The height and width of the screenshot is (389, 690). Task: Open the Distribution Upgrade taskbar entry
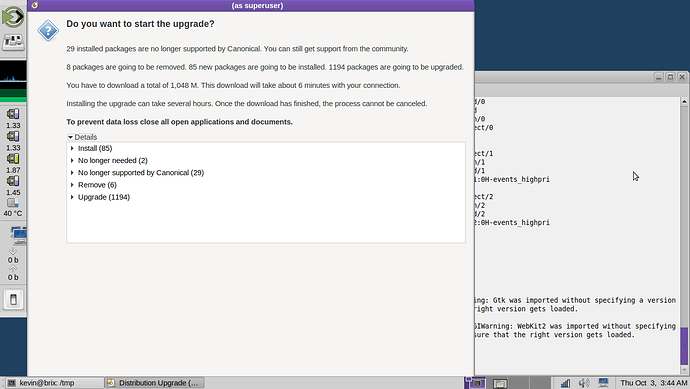click(x=155, y=383)
